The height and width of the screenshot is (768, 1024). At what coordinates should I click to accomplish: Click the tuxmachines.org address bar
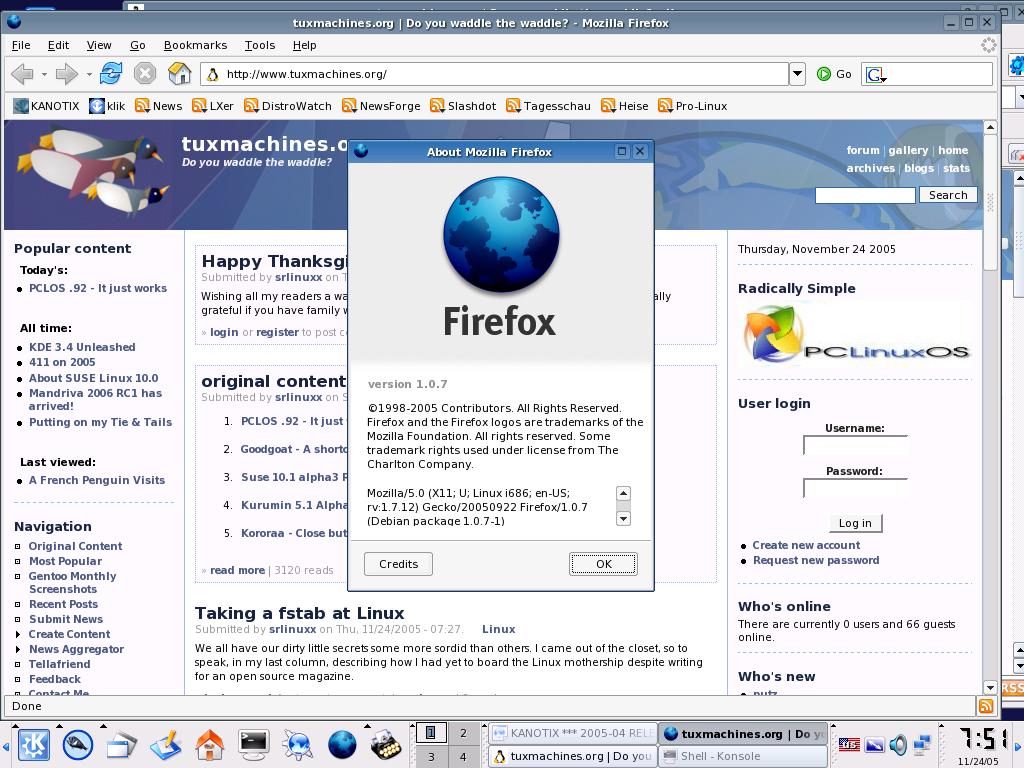tap(494, 74)
